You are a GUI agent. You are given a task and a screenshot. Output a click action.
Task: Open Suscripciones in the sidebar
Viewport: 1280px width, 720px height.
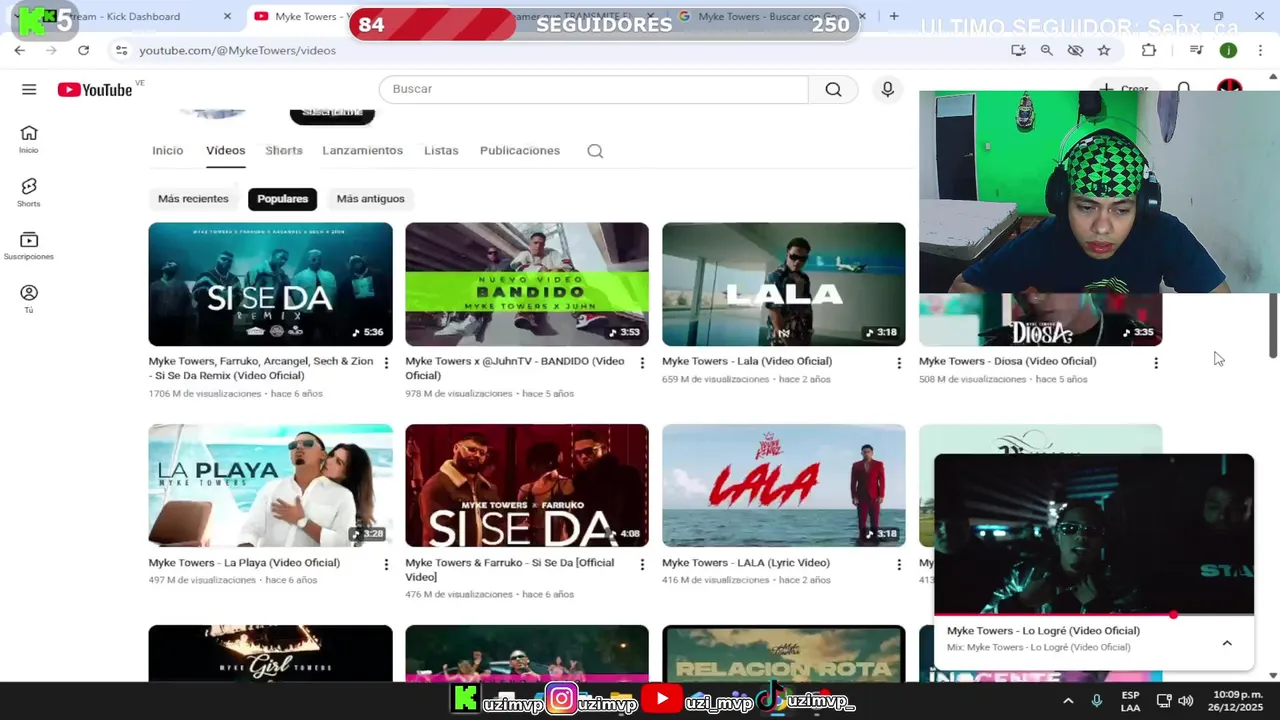(x=29, y=246)
